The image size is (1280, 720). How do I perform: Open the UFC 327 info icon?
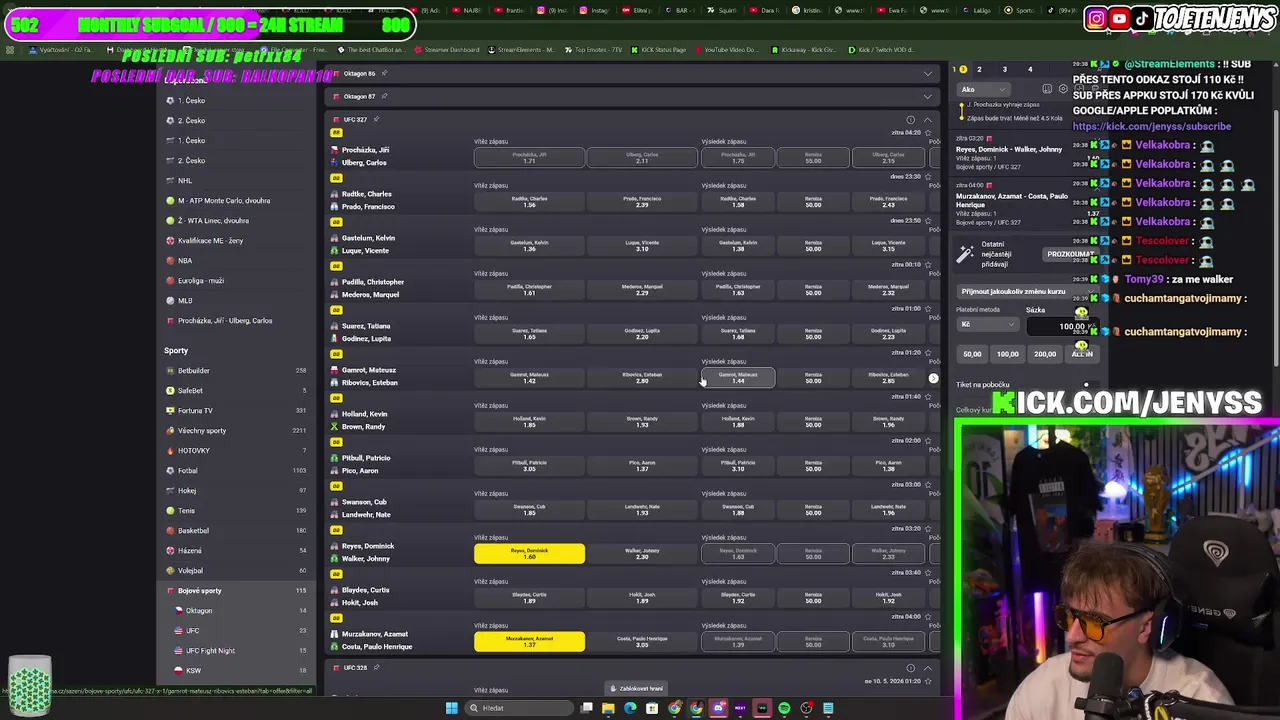pyautogui.click(x=910, y=120)
